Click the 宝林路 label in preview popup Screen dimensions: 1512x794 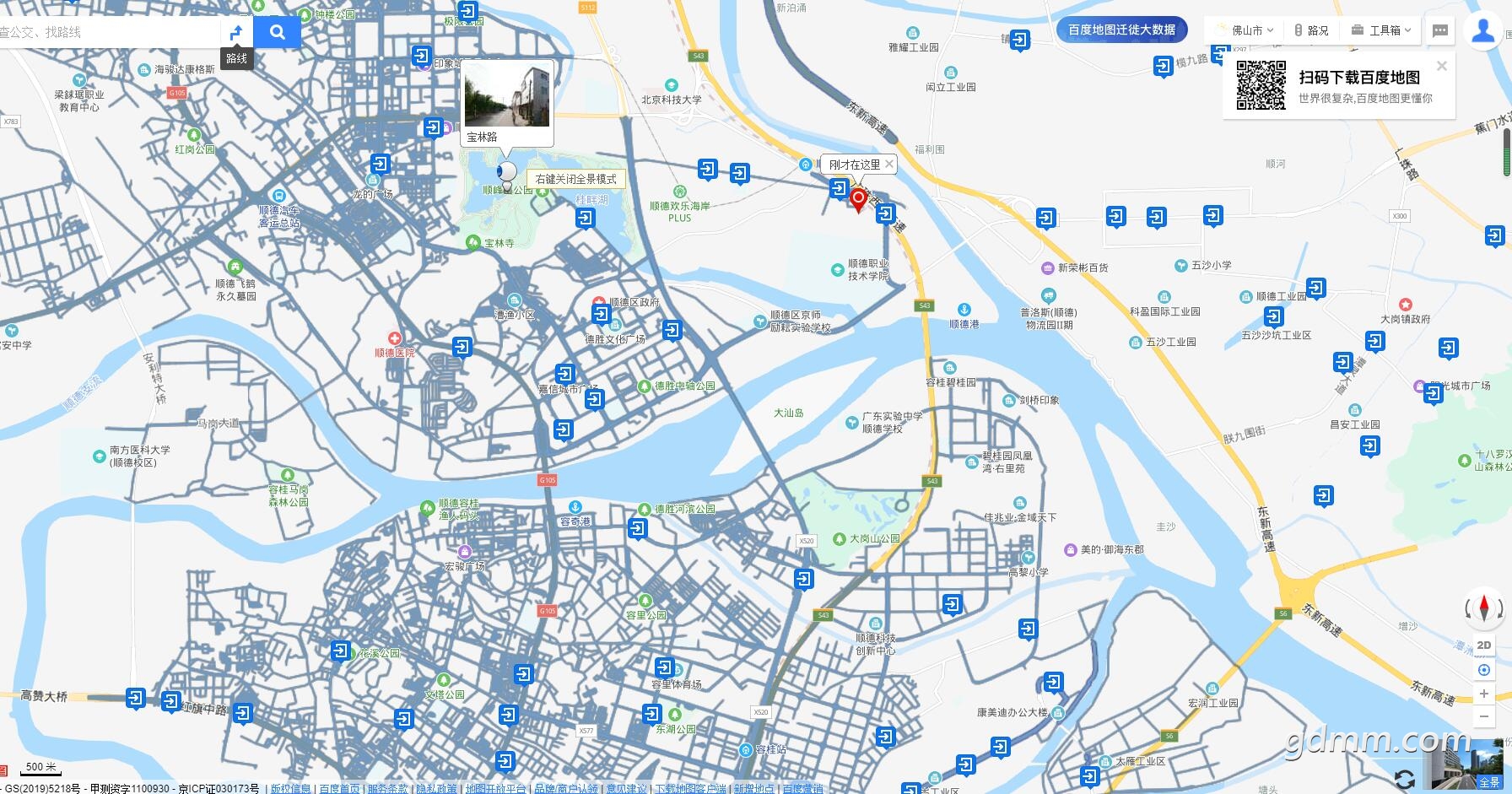tap(482, 137)
